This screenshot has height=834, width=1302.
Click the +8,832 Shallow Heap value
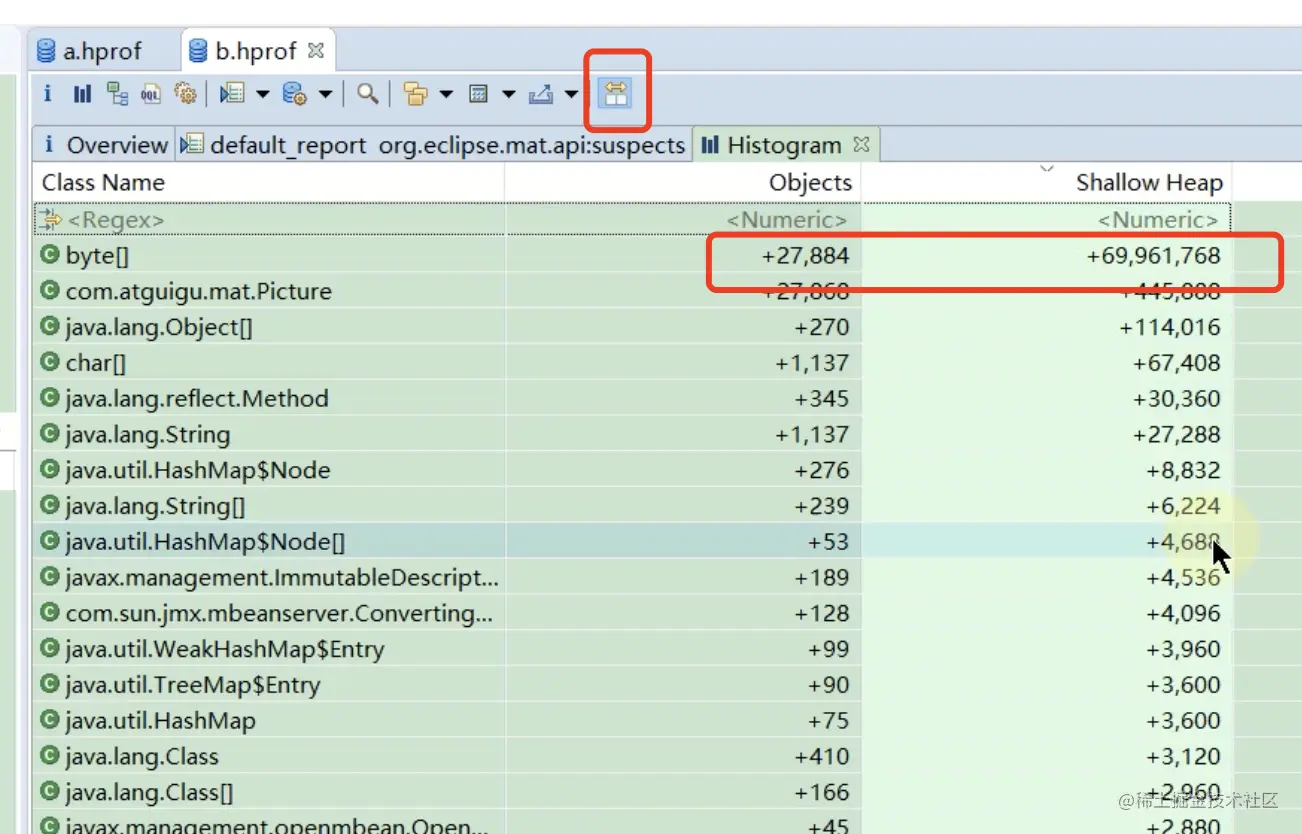click(x=1184, y=470)
